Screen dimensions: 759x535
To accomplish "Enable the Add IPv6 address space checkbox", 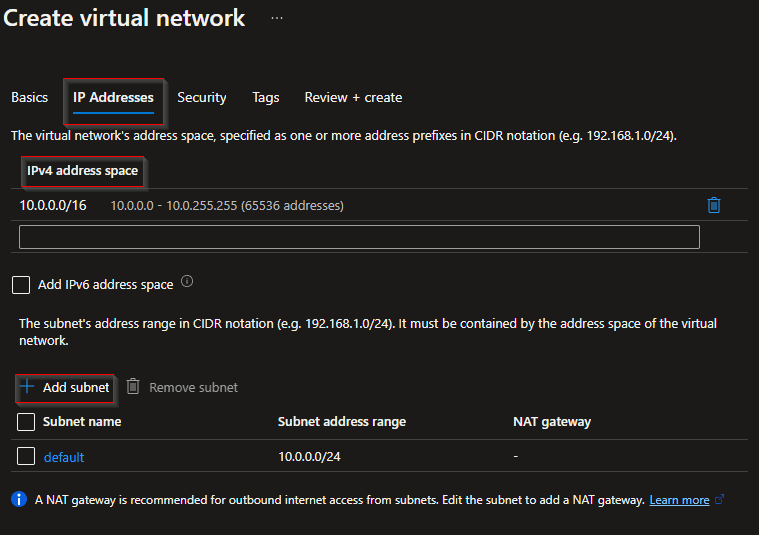I will [21, 285].
